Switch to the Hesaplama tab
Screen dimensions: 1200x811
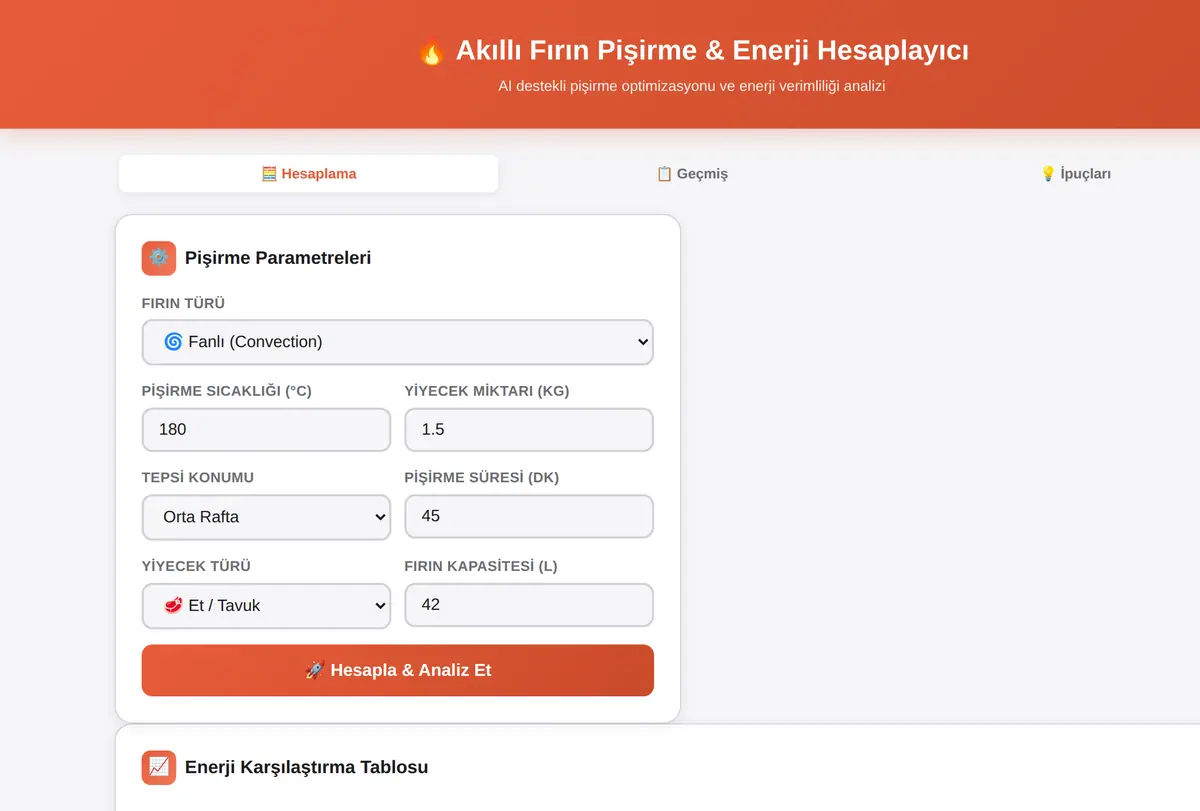(x=308, y=174)
